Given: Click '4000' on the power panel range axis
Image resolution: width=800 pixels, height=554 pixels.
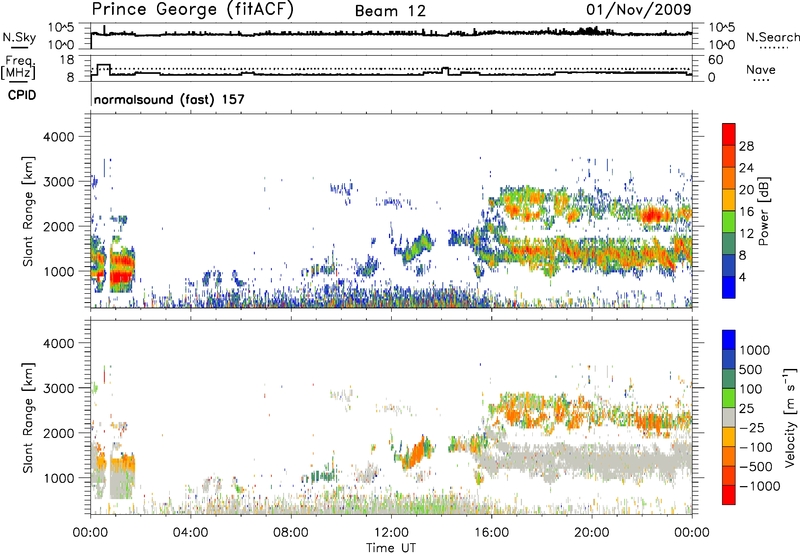Looking at the screenshot, I should 58,137.
